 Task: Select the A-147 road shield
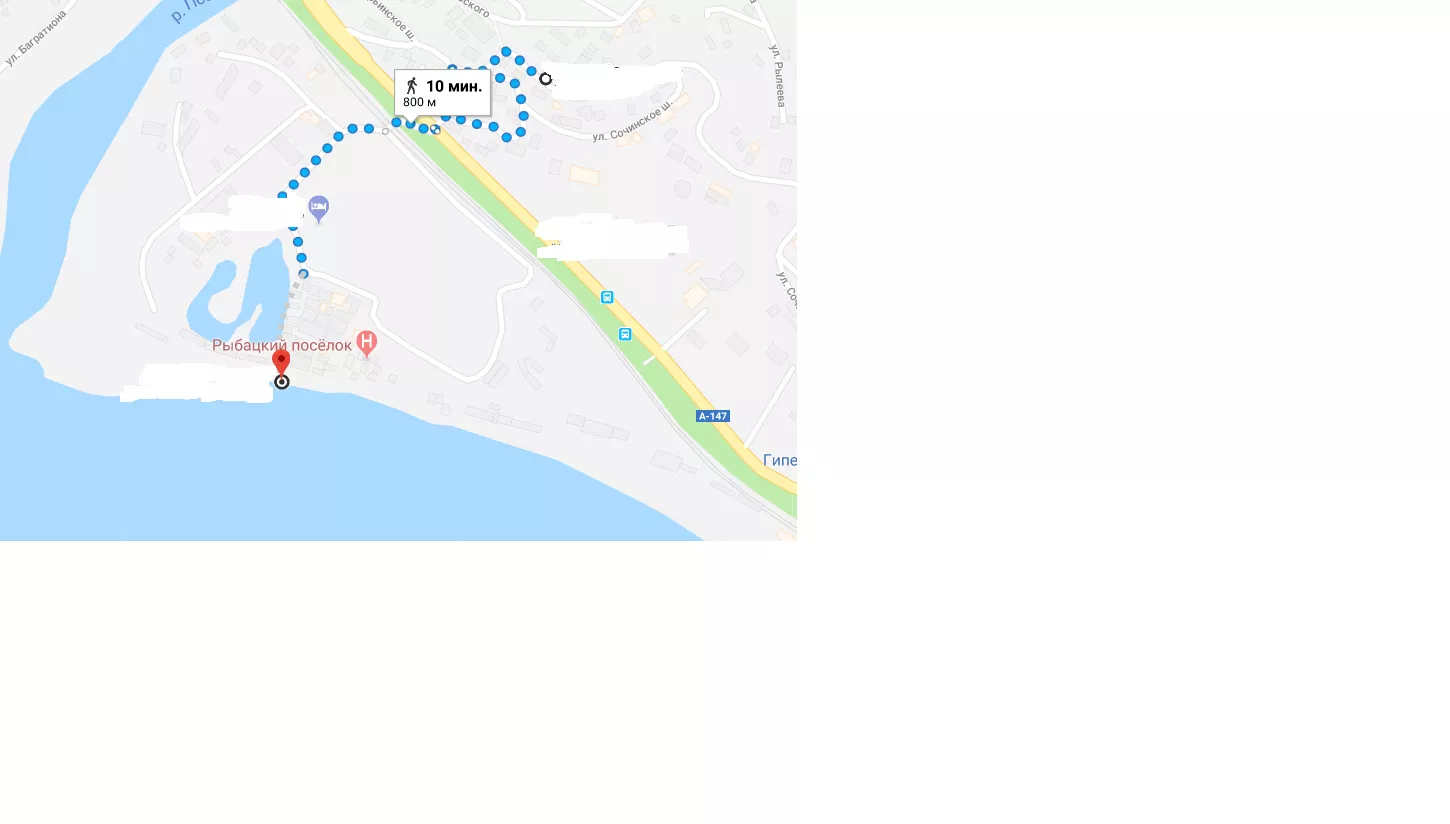tap(712, 416)
